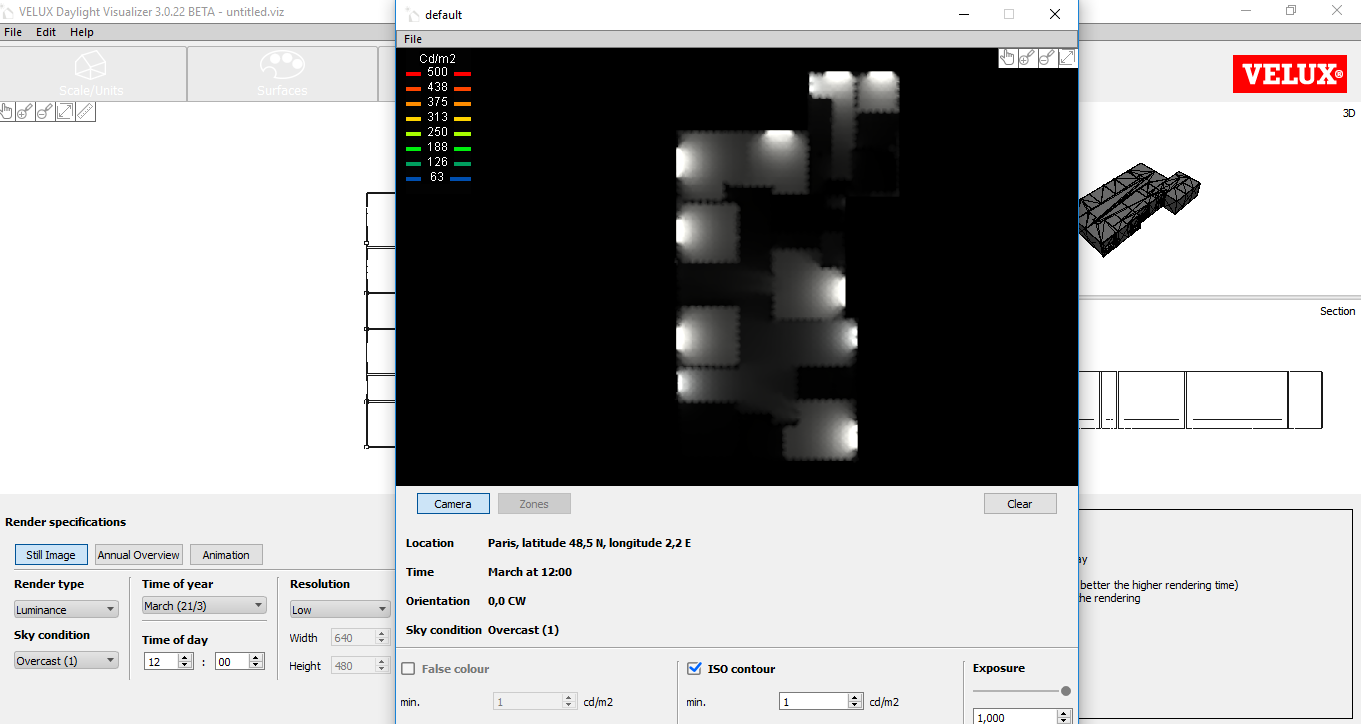Click the Exposure value stepper arrows
This screenshot has width=1361, height=724.
(x=1064, y=717)
